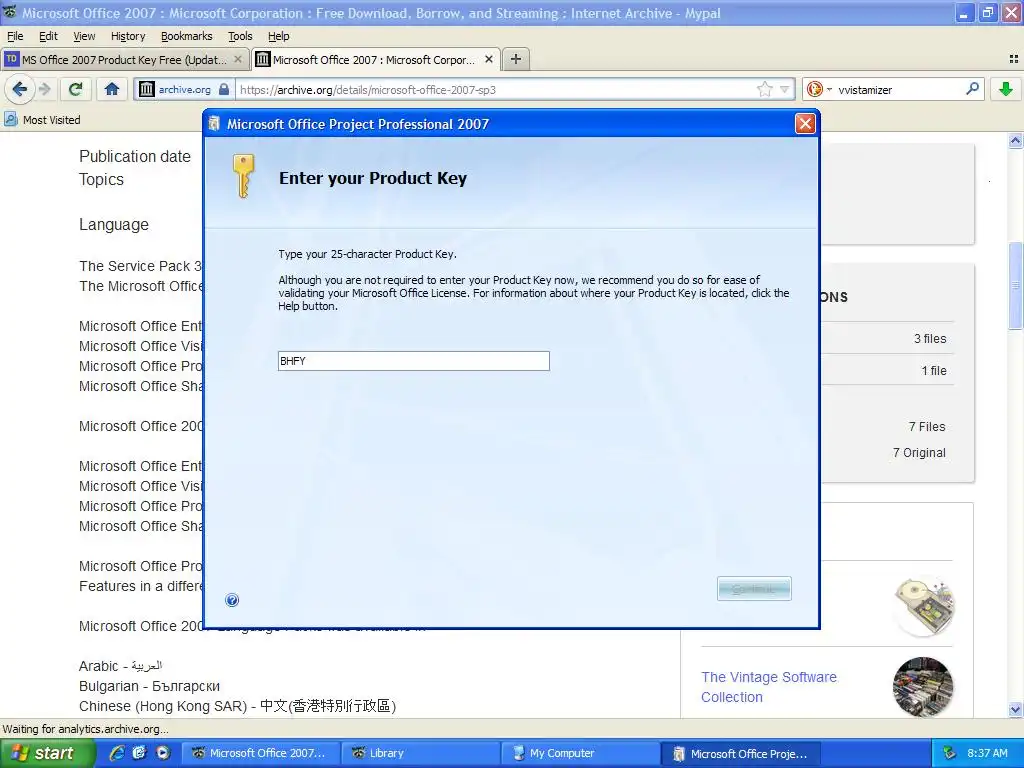Image resolution: width=1024 pixels, height=768 pixels.
Task: Click the floppy disk collection thumbnail
Action: click(x=923, y=605)
